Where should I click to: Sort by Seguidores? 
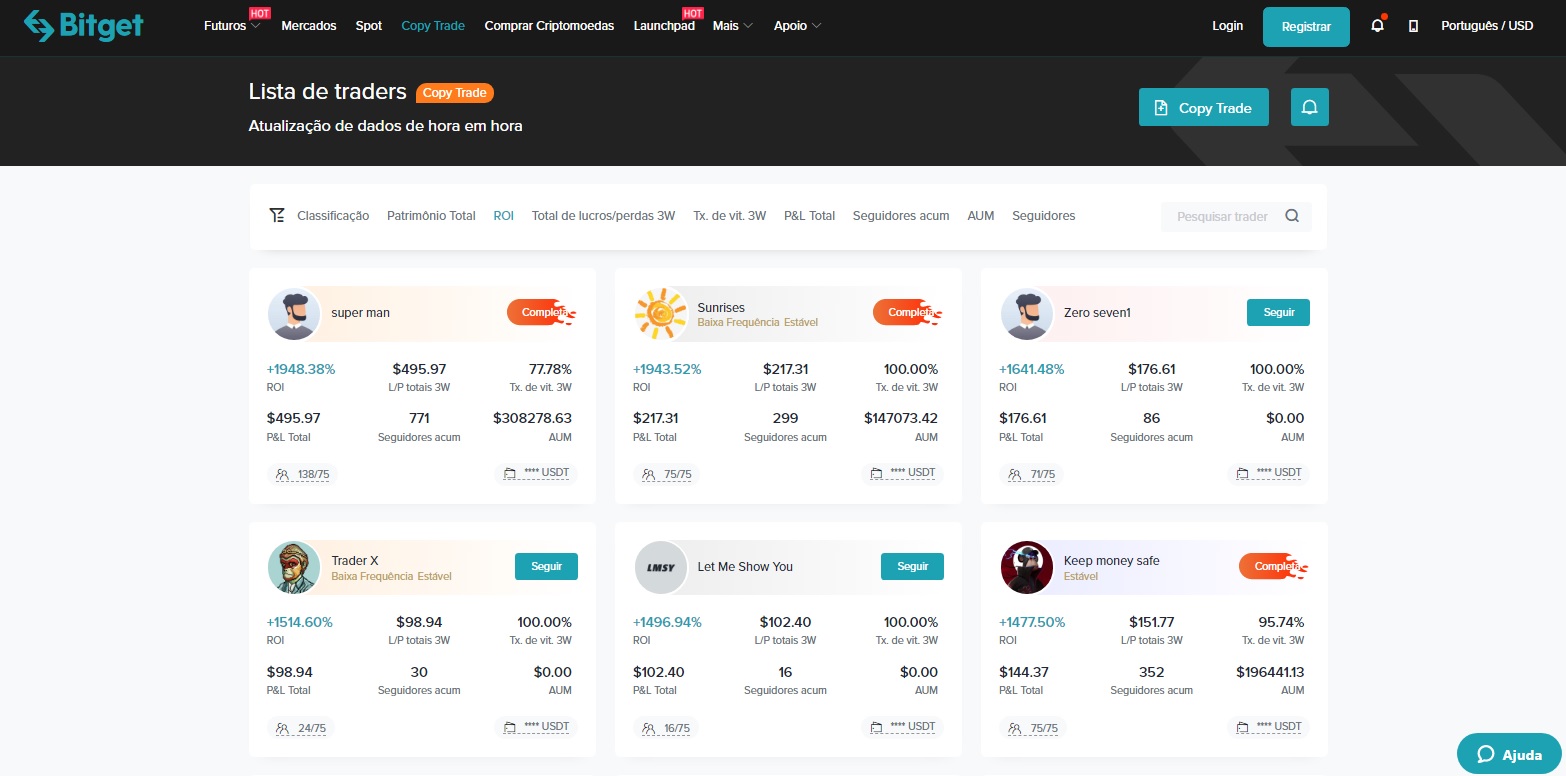coord(1043,216)
